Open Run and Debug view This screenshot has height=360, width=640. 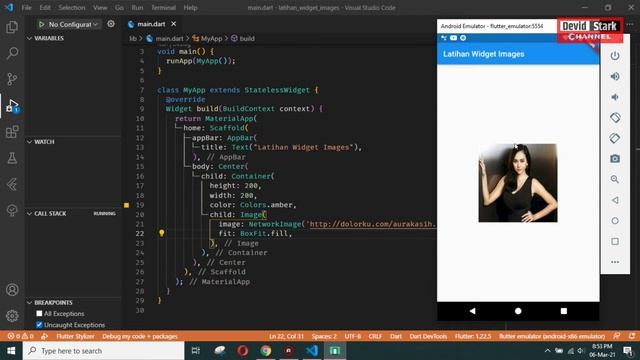[12, 106]
